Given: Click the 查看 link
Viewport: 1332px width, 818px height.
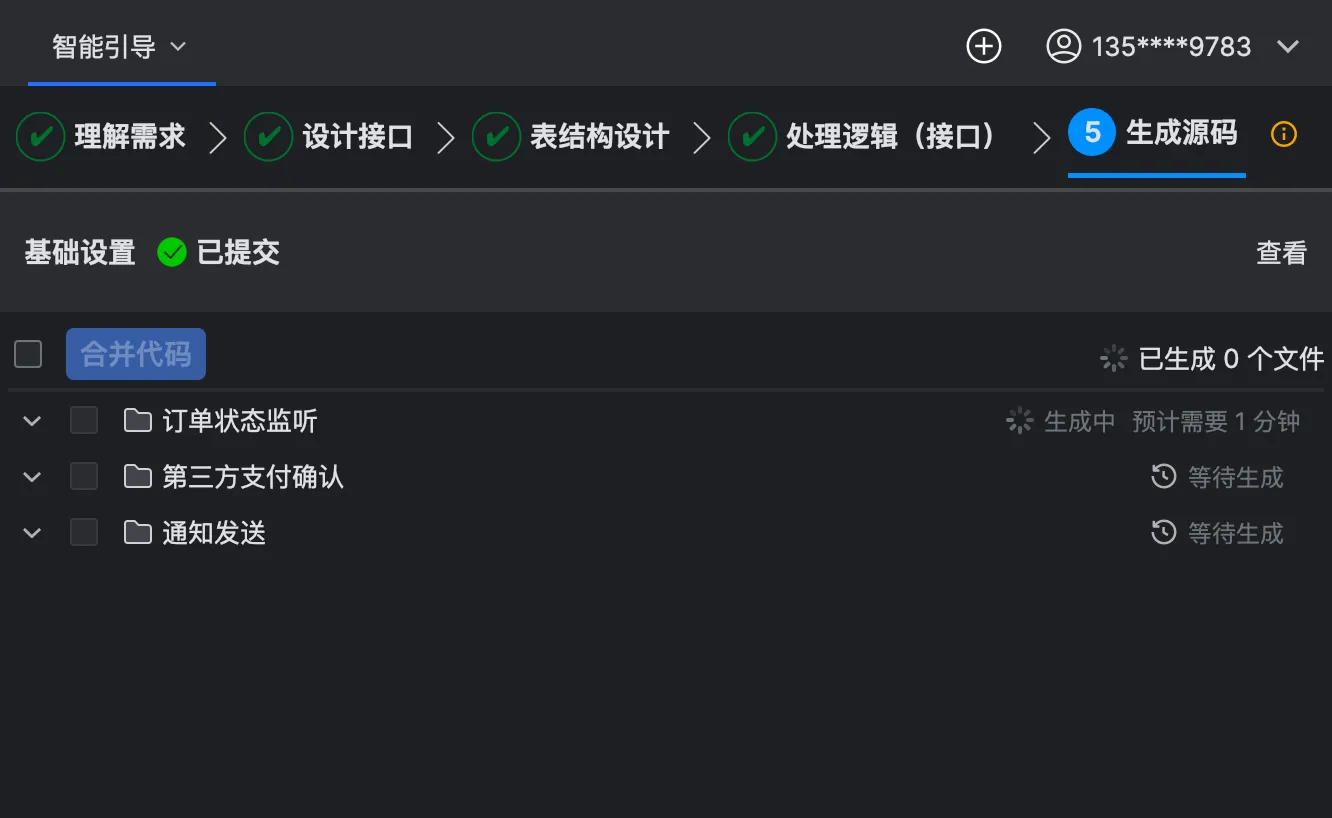Looking at the screenshot, I should tap(1281, 253).
